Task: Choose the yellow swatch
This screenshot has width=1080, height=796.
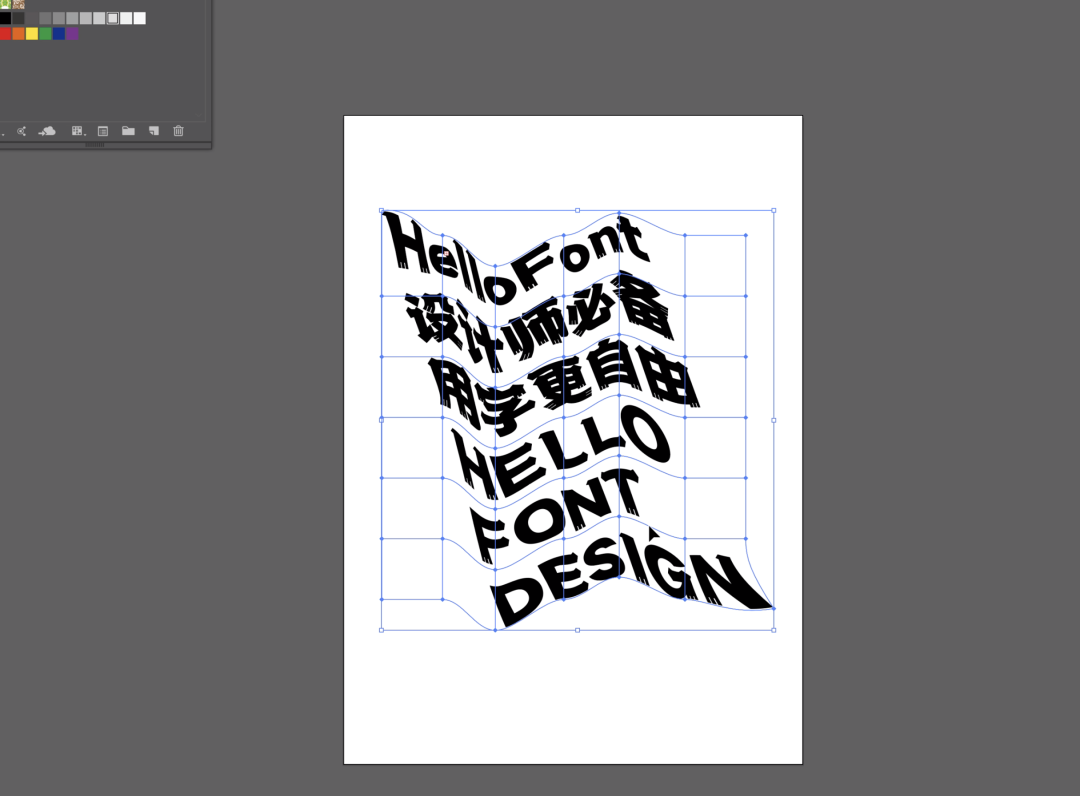Action: point(32,34)
